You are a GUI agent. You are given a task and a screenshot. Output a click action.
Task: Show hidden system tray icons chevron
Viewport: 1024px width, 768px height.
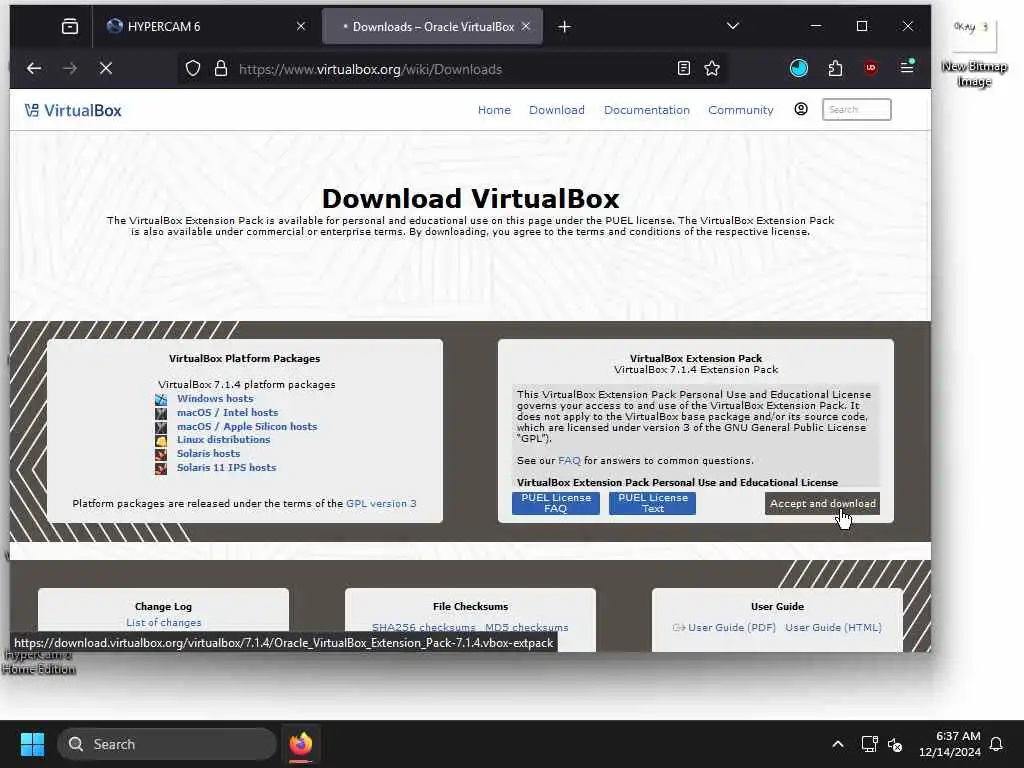(838, 744)
